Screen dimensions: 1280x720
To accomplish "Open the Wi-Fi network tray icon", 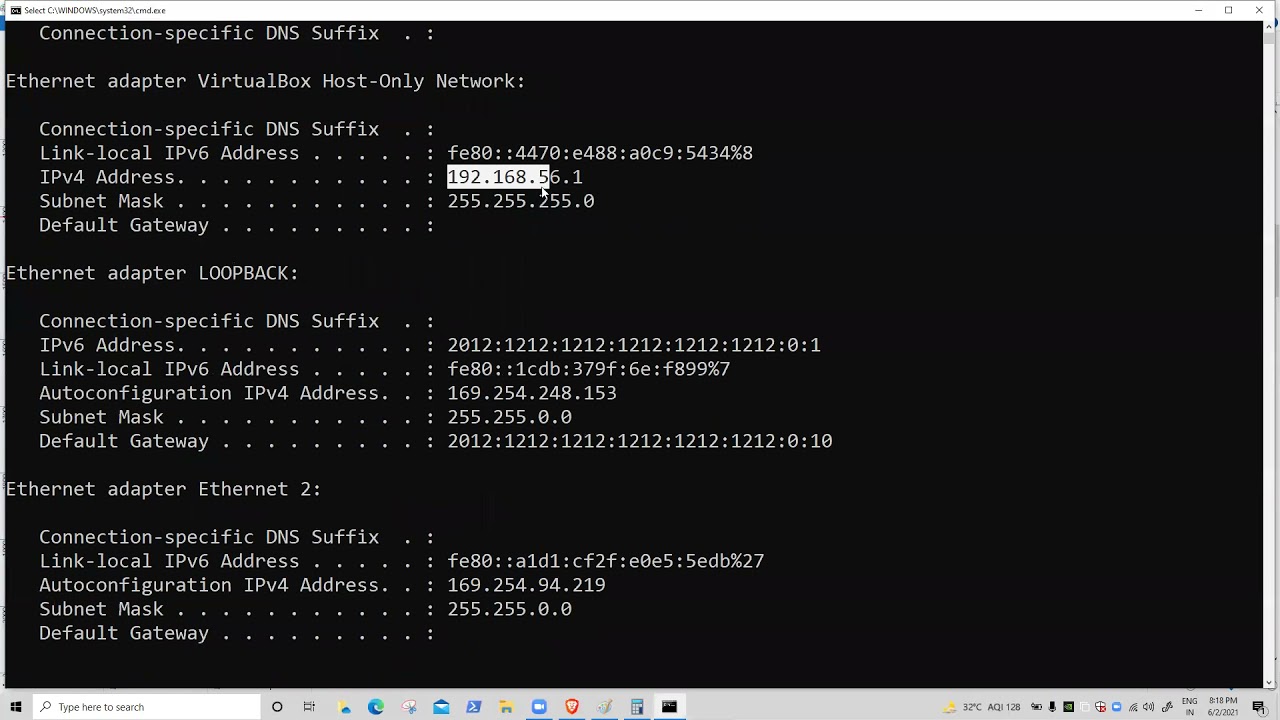I will pos(1133,707).
